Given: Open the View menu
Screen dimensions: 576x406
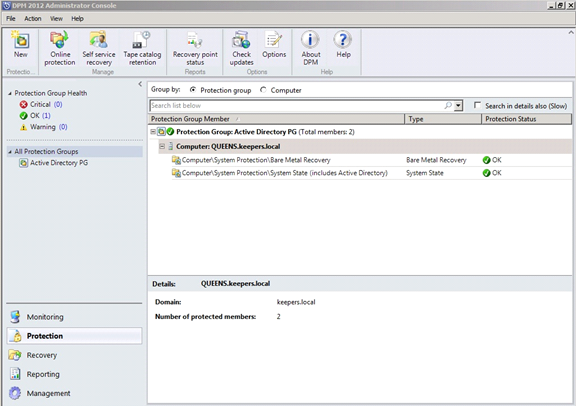Looking at the screenshot, I should point(56,18).
